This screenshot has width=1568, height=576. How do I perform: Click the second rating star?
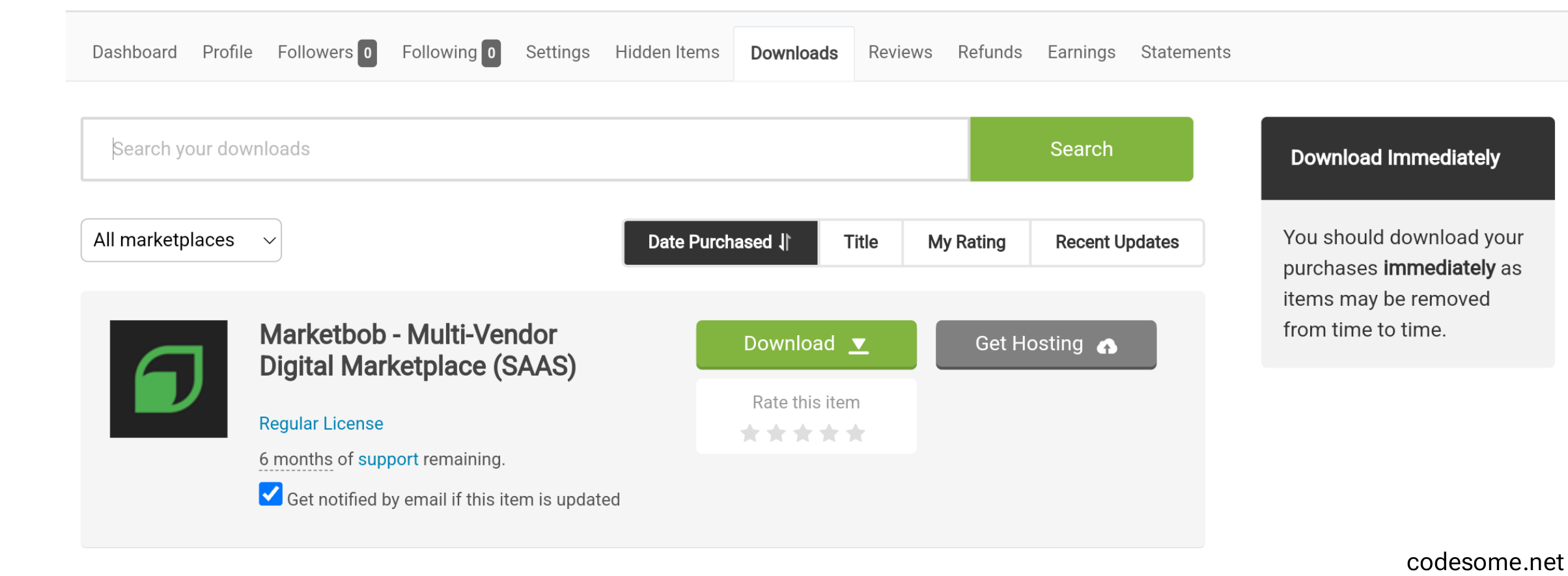tap(776, 433)
